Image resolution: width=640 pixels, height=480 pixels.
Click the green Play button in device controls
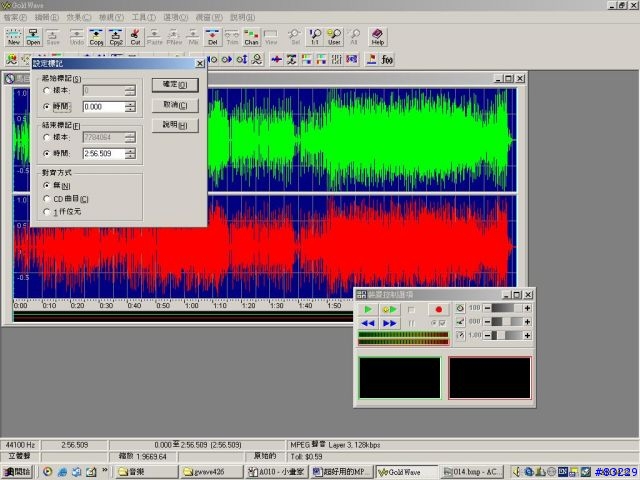pos(368,309)
